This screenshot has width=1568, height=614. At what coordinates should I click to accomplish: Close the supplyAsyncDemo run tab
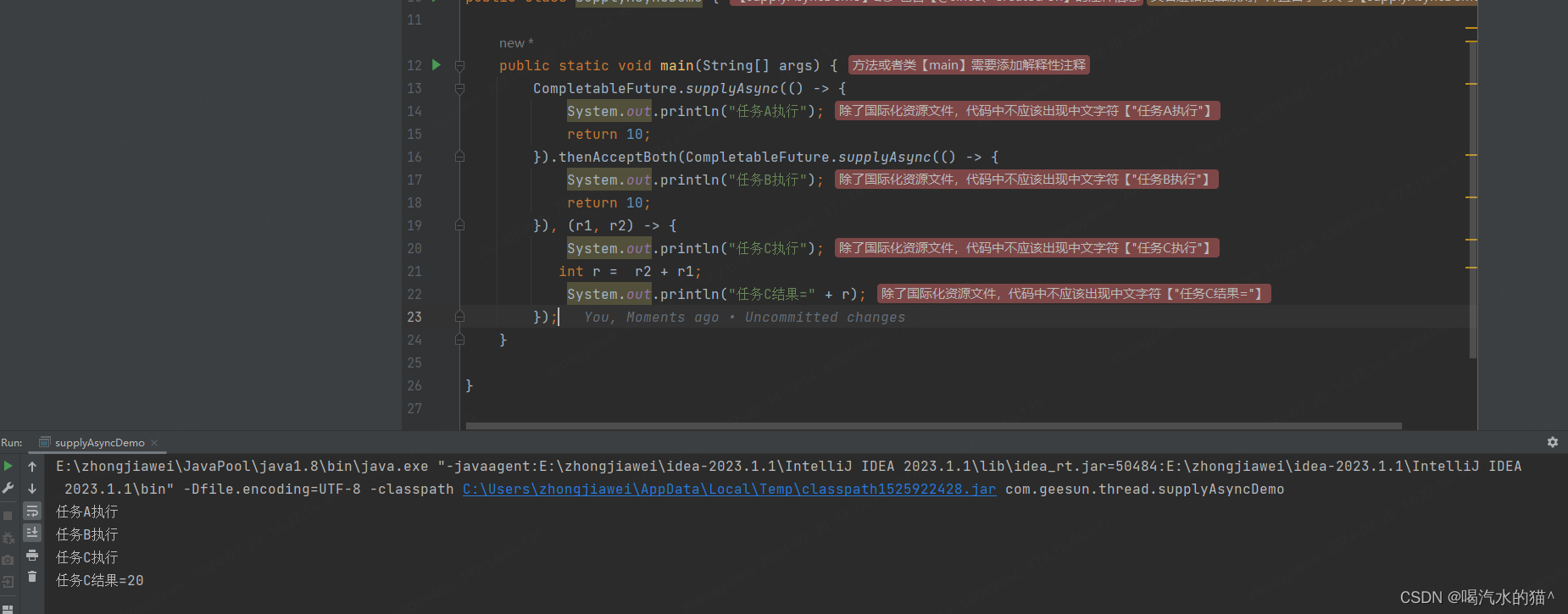pos(154,443)
